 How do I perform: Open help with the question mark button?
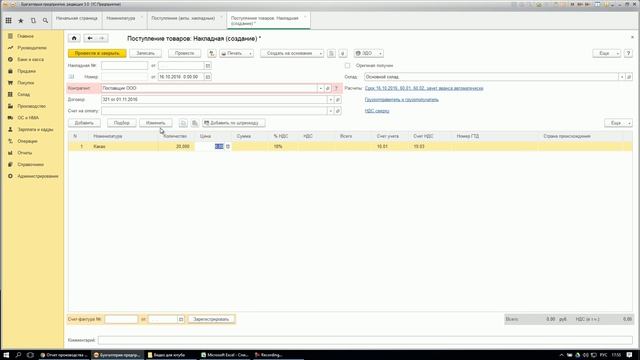[x=628, y=53]
